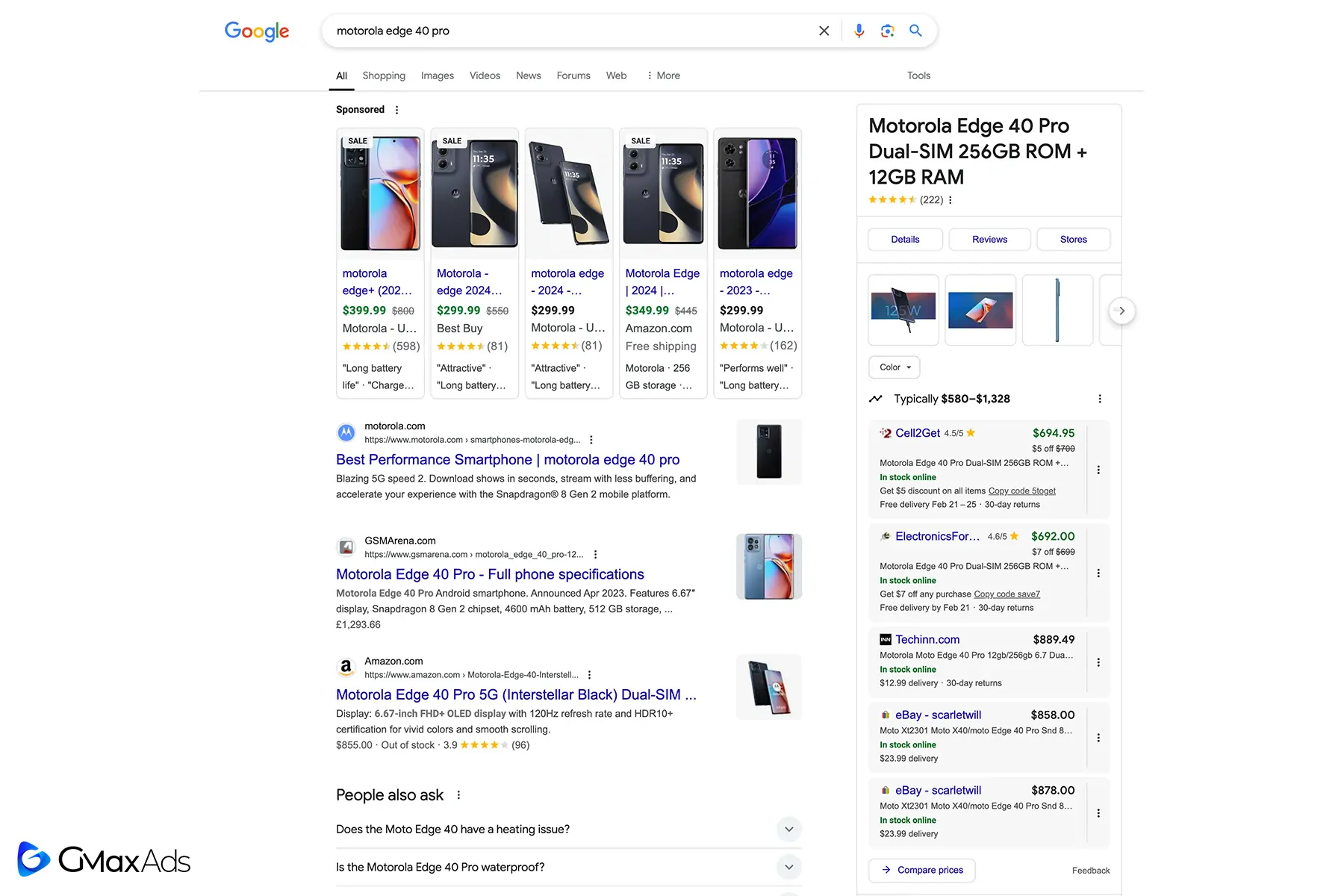Open 'Motorola Edge 40 Pro 5G (Interstellar Black)' link
Viewport: 1344px width, 896px height.
[x=516, y=694]
